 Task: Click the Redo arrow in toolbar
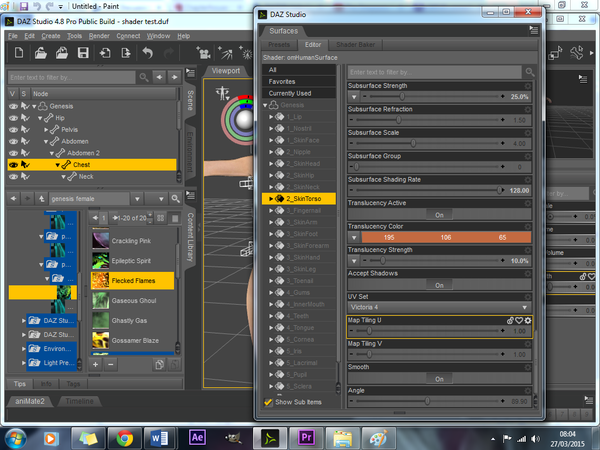[168, 52]
